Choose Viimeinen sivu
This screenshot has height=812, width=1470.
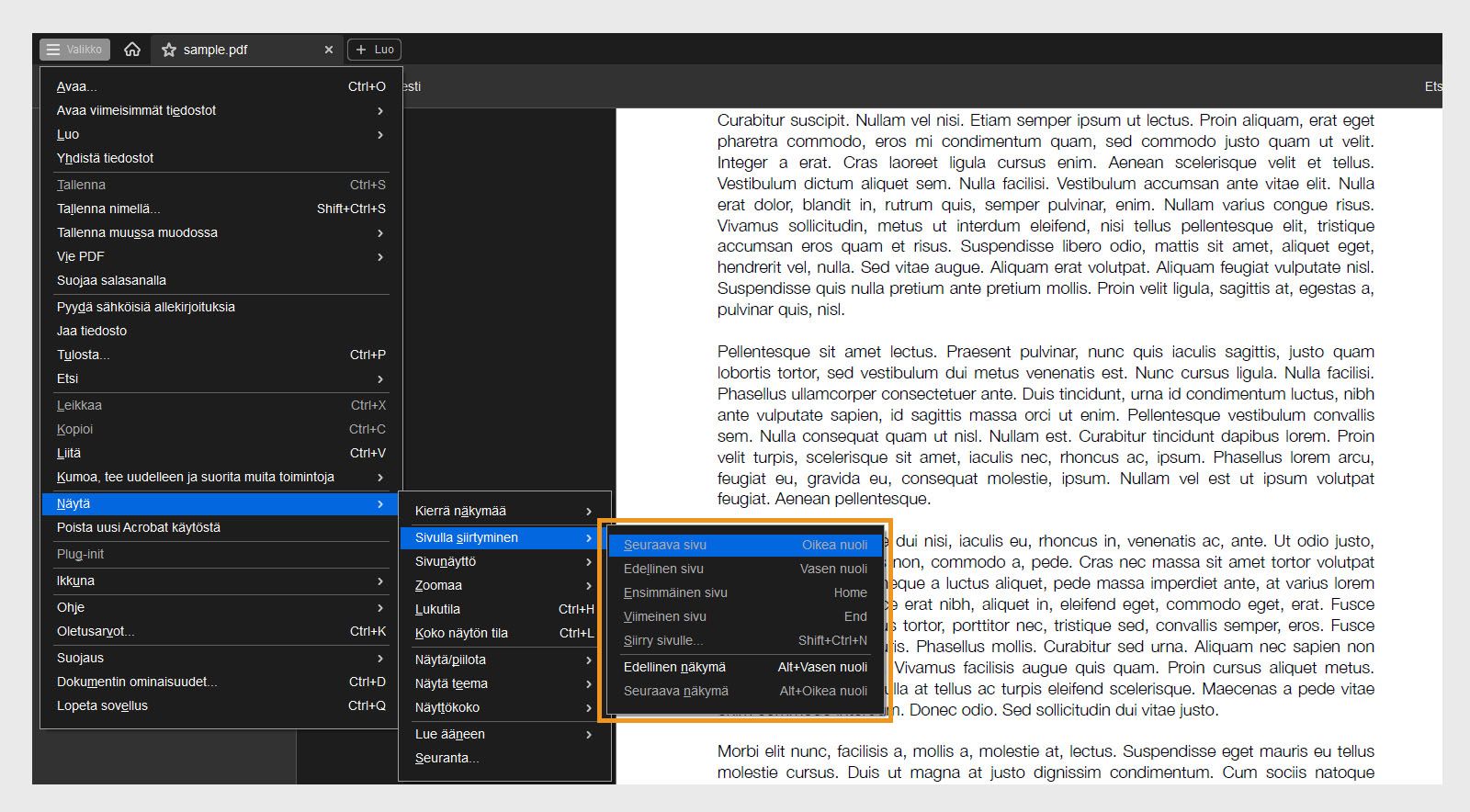pos(745,616)
